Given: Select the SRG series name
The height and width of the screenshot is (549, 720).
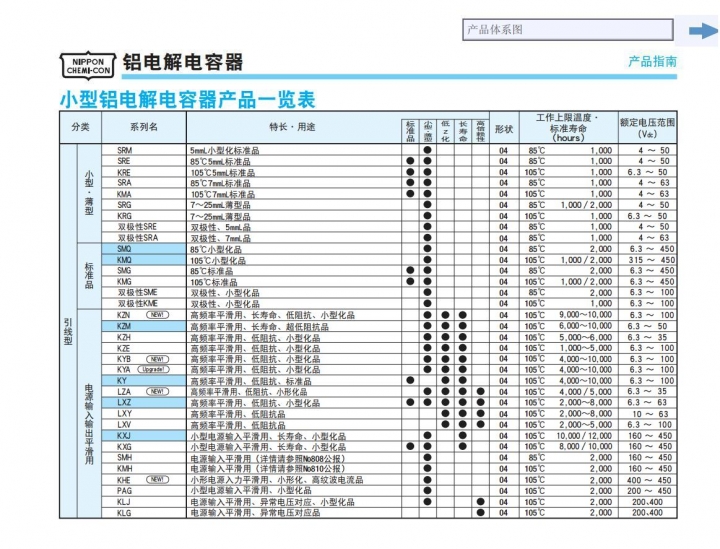Looking at the screenshot, I should tap(124, 205).
